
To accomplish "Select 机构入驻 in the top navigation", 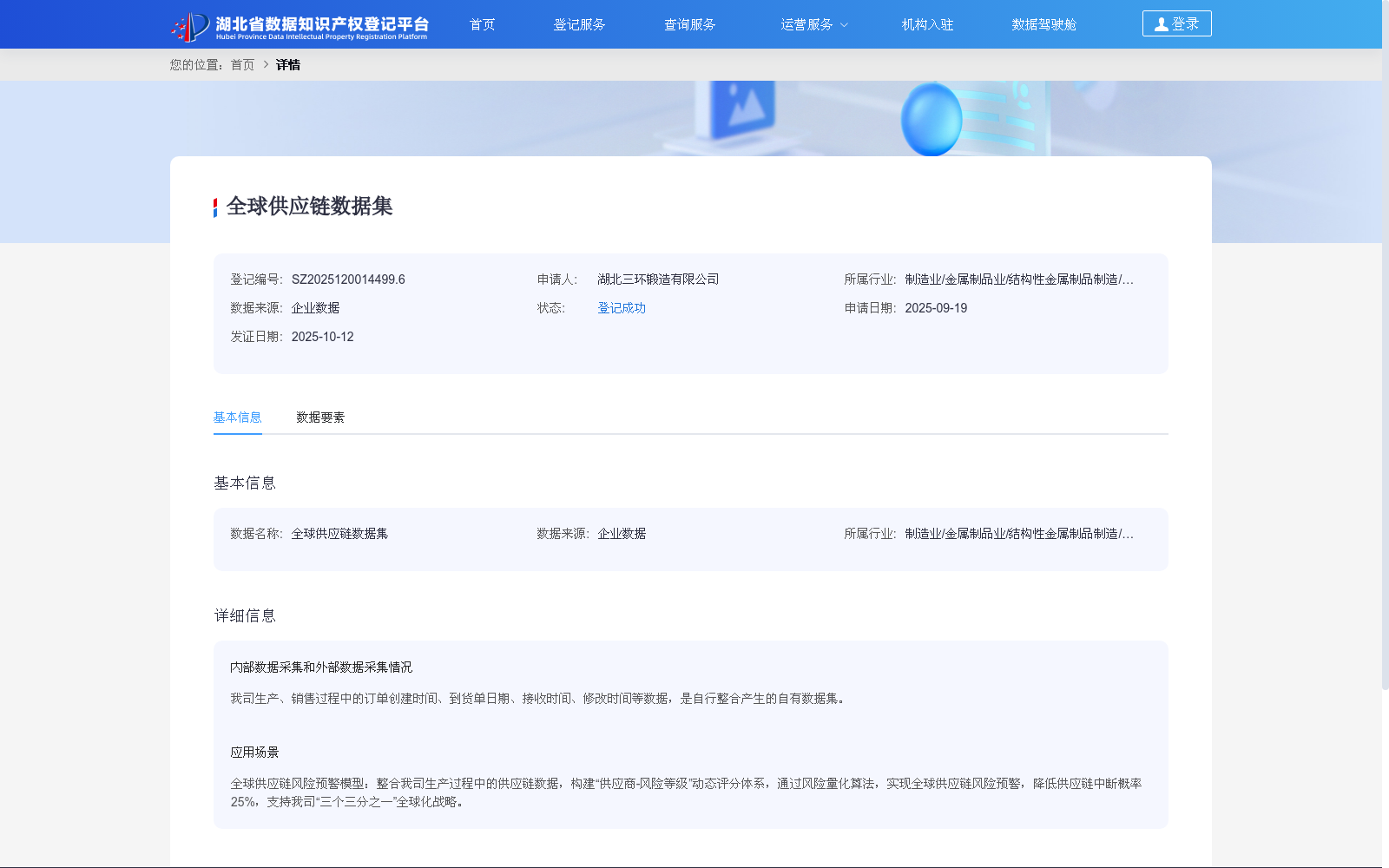I will tap(927, 24).
